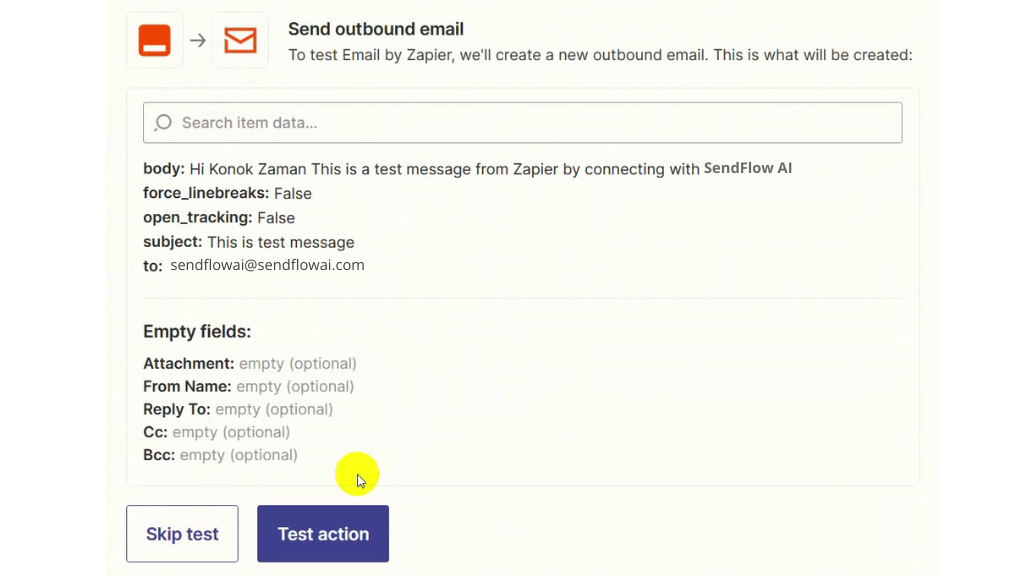Click the Skip test button
1024x576 pixels.
tap(182, 534)
